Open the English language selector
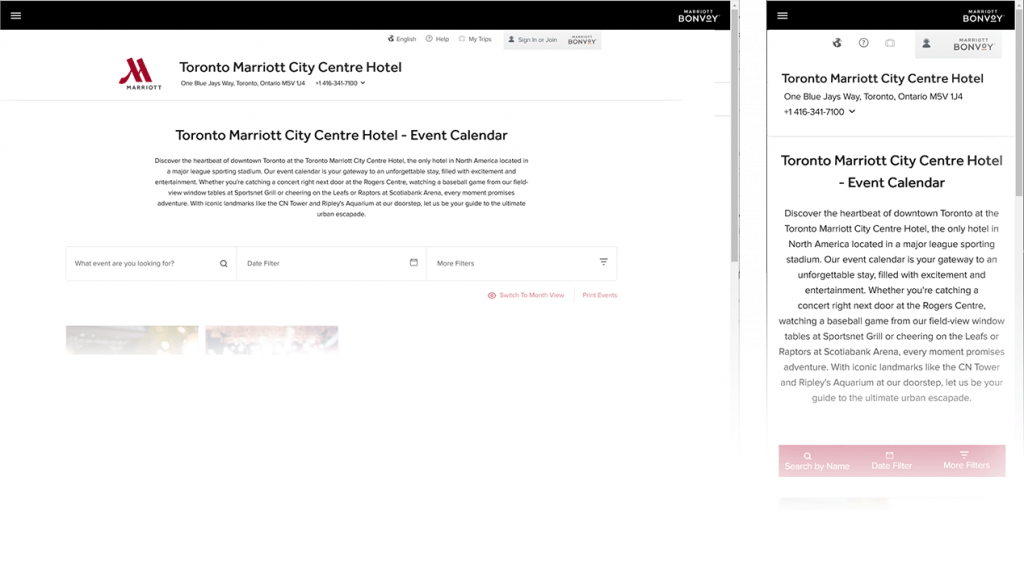 402,39
